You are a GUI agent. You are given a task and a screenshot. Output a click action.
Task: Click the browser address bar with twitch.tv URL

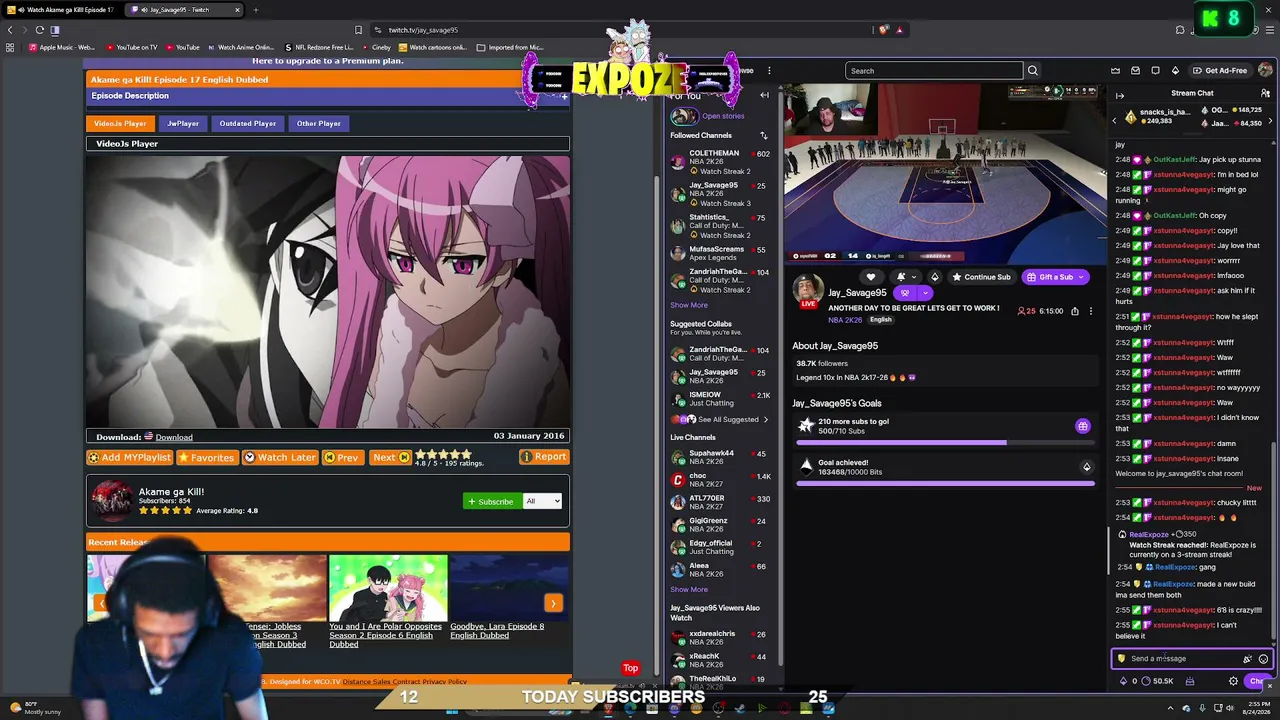(620, 30)
